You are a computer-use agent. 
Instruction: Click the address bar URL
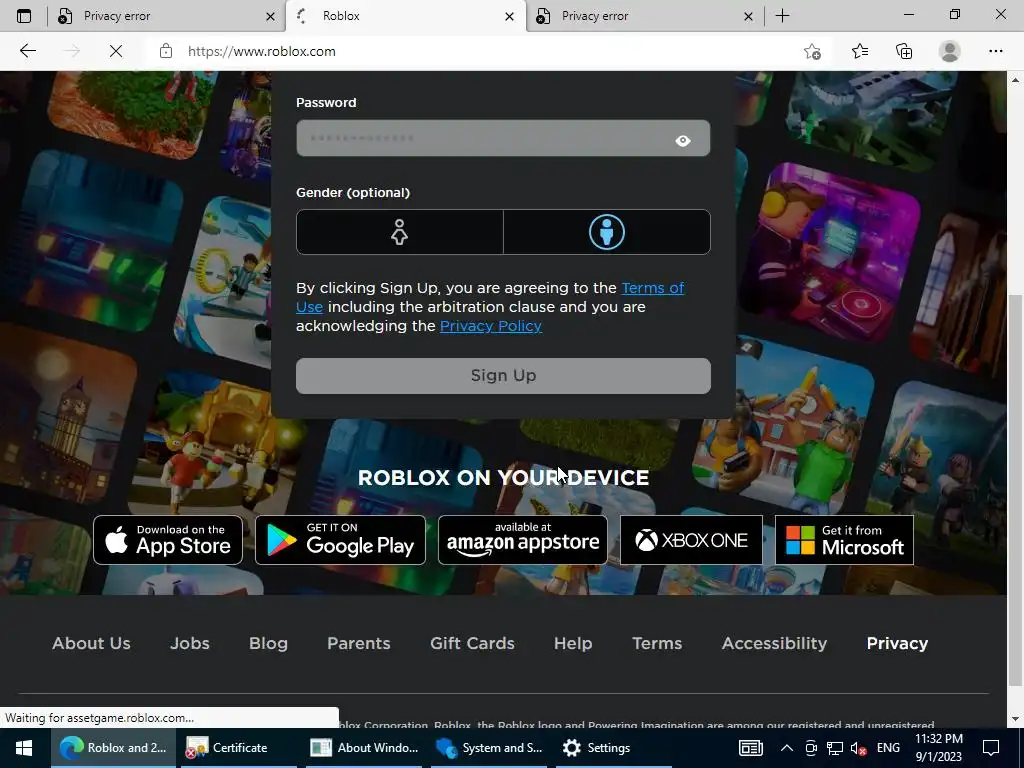(x=262, y=51)
